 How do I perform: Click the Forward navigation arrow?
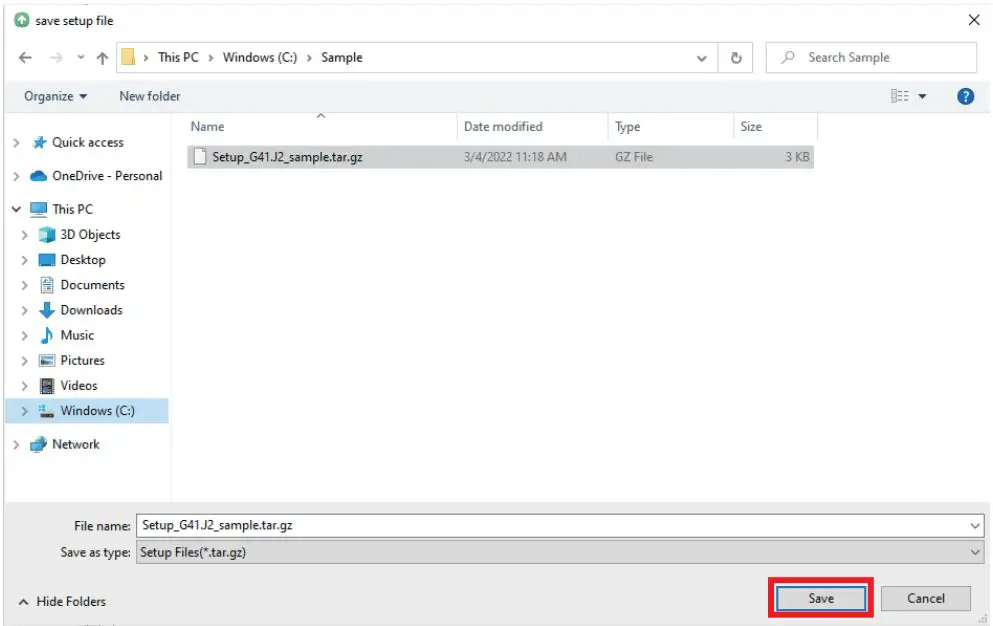click(56, 58)
